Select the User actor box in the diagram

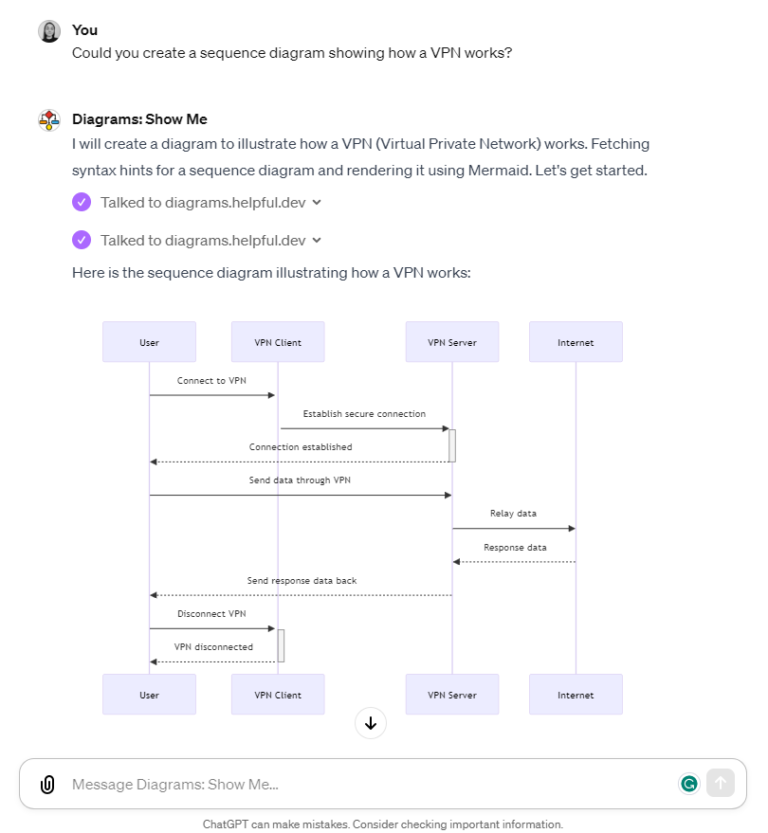[149, 341]
